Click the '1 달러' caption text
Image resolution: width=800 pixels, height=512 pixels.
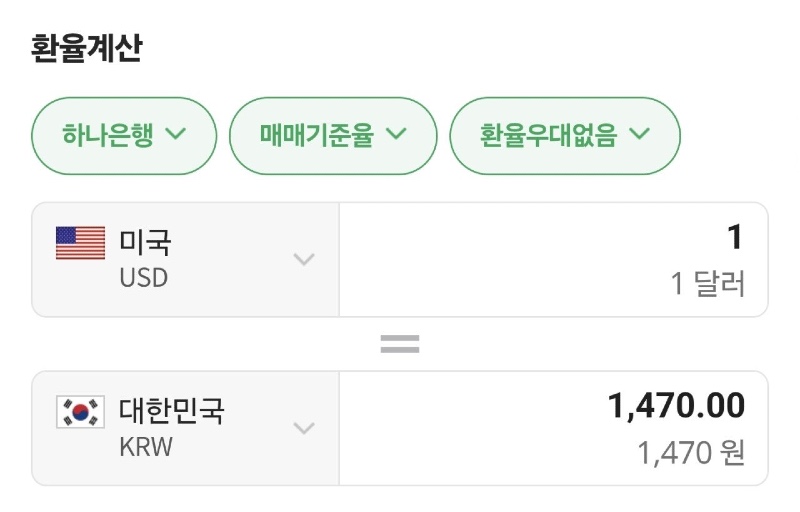(708, 285)
